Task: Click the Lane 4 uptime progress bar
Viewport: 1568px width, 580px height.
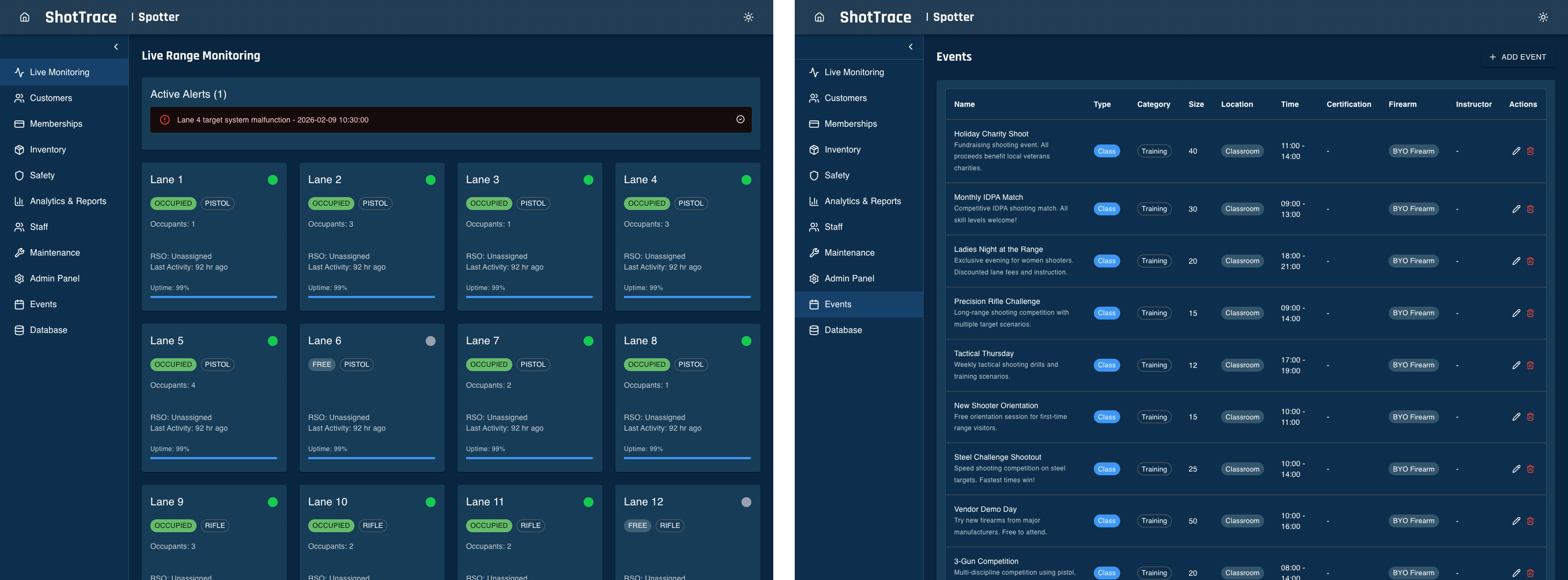Action: [x=687, y=297]
